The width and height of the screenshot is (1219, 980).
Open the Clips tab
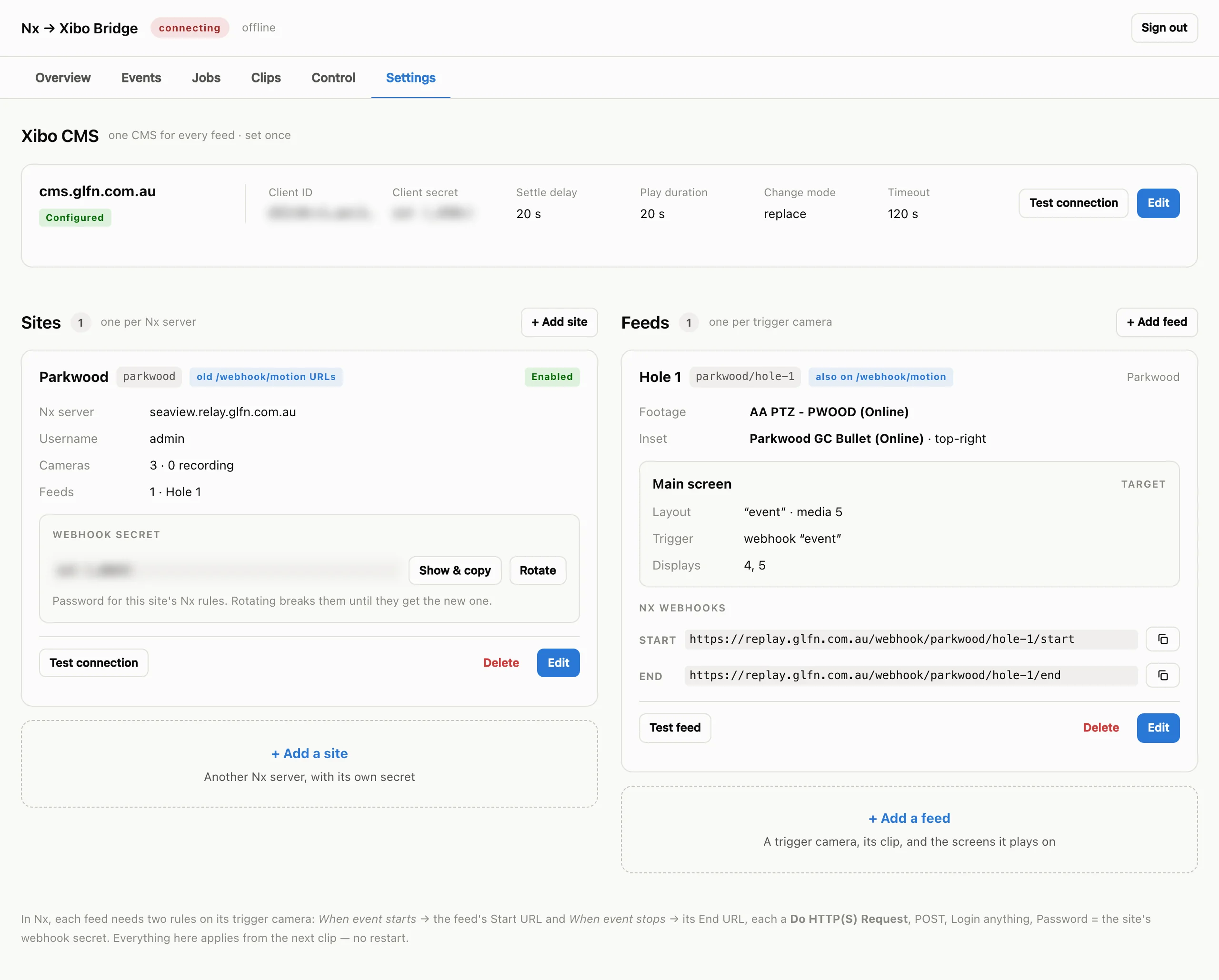point(266,78)
